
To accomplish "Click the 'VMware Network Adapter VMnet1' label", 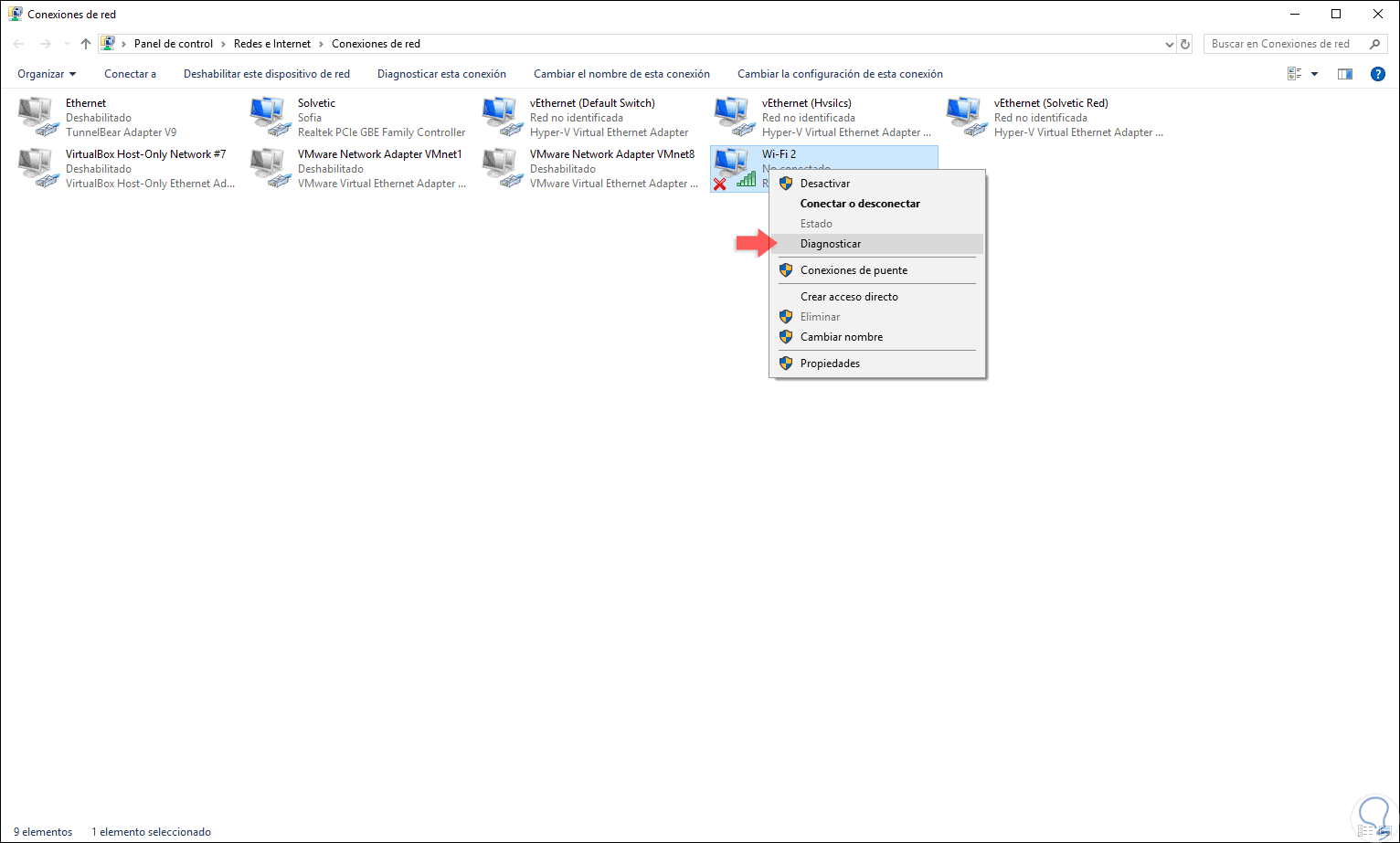I will pos(380,154).
